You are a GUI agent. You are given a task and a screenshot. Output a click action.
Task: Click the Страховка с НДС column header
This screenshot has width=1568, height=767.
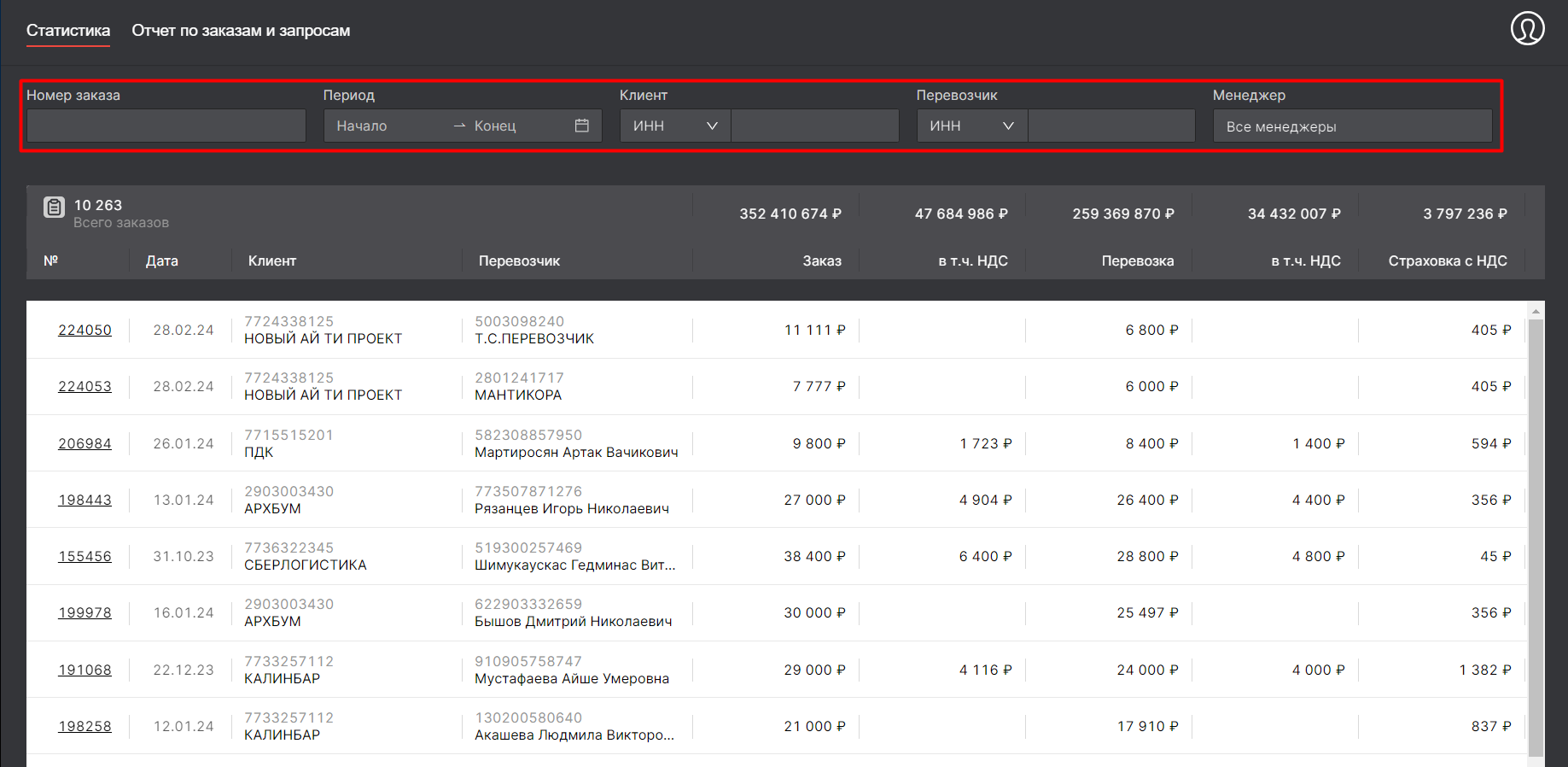click(1448, 261)
